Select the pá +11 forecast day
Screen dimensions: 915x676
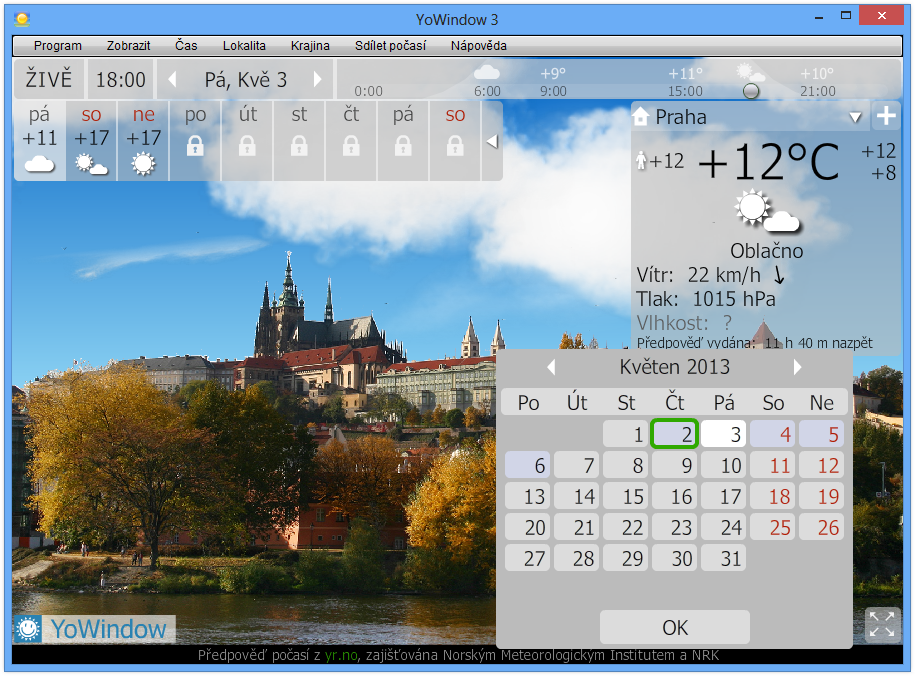(x=40, y=141)
